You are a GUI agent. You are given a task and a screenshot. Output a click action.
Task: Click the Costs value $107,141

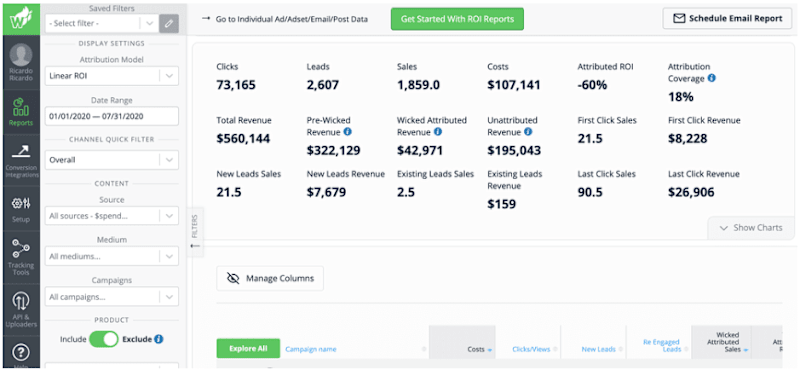514,85
